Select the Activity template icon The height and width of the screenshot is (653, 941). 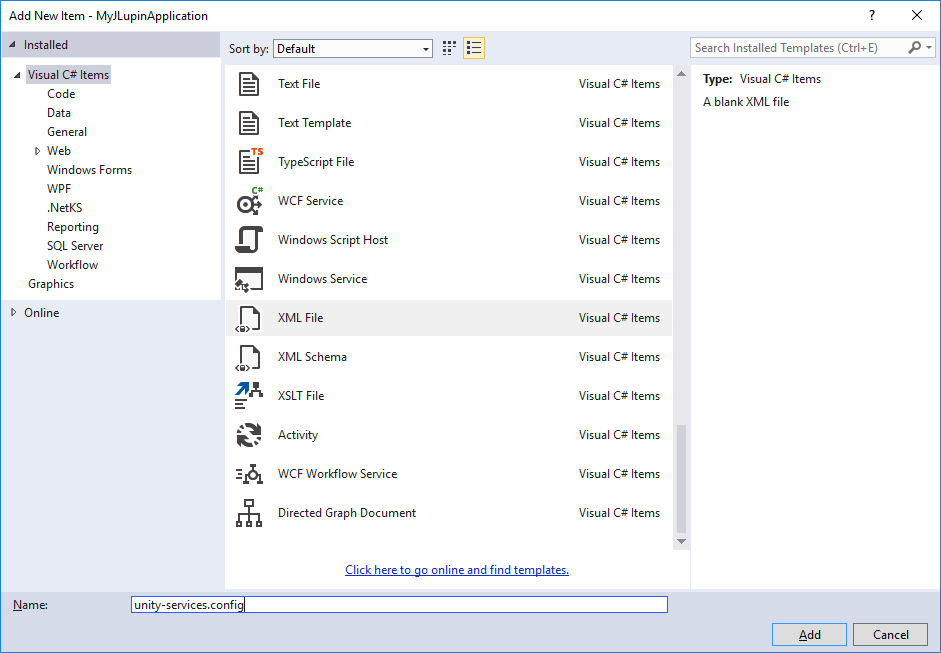(x=249, y=434)
